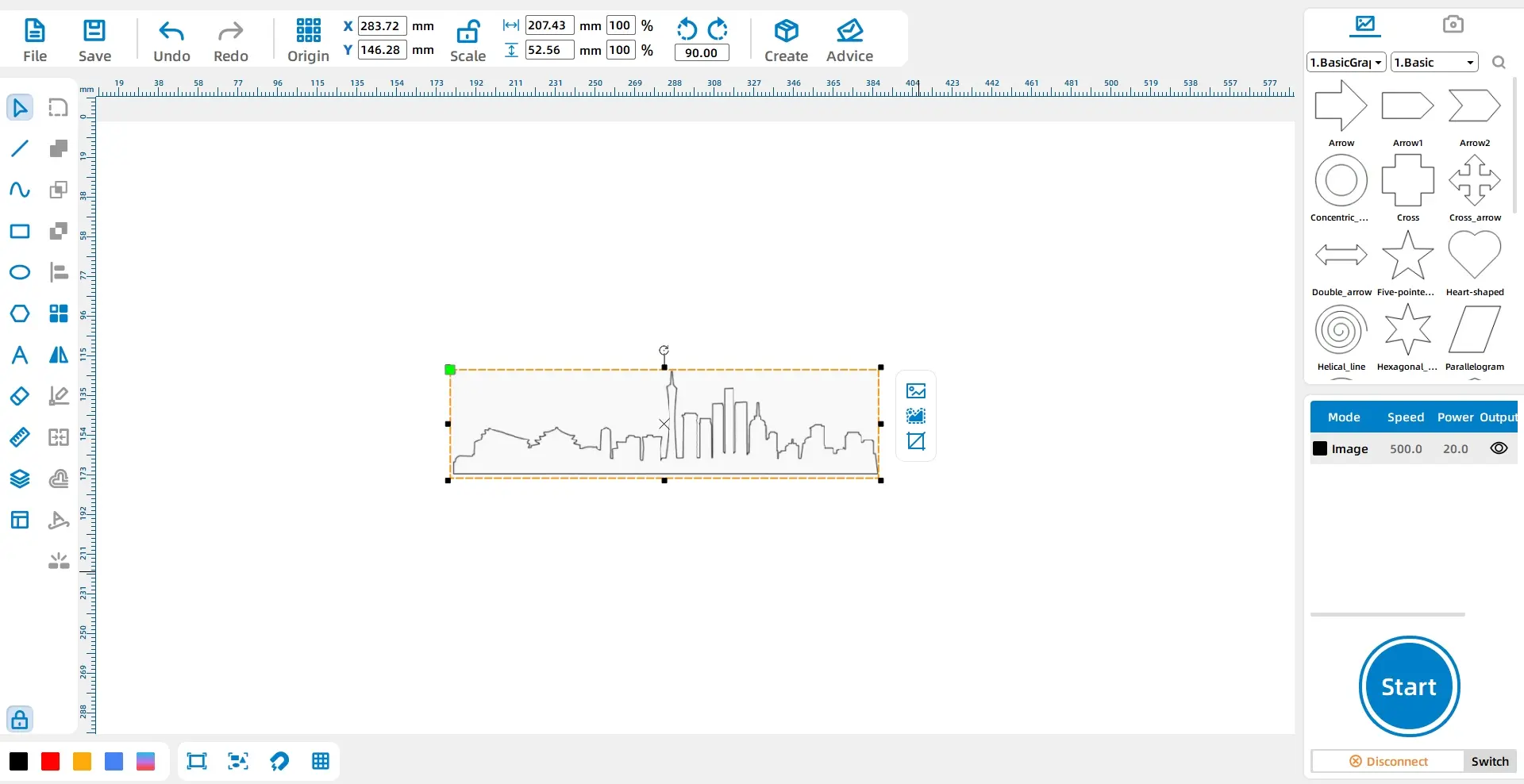1524x784 pixels.
Task: Toggle the Scale lock icon
Action: (x=468, y=32)
